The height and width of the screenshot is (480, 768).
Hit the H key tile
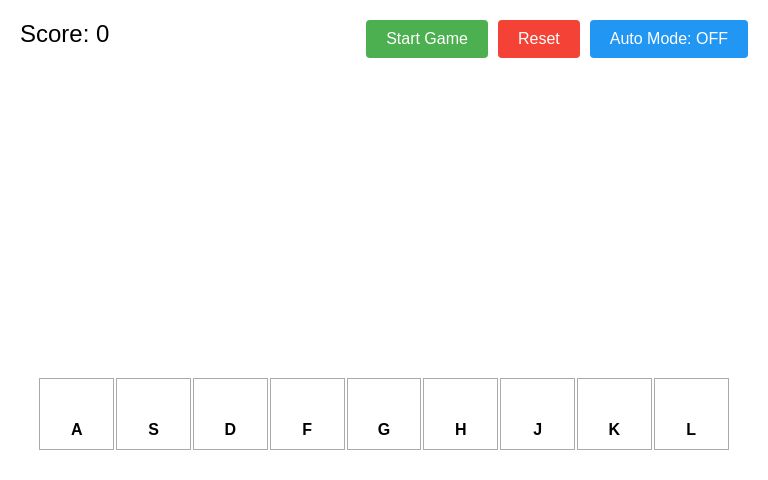[x=460, y=414]
